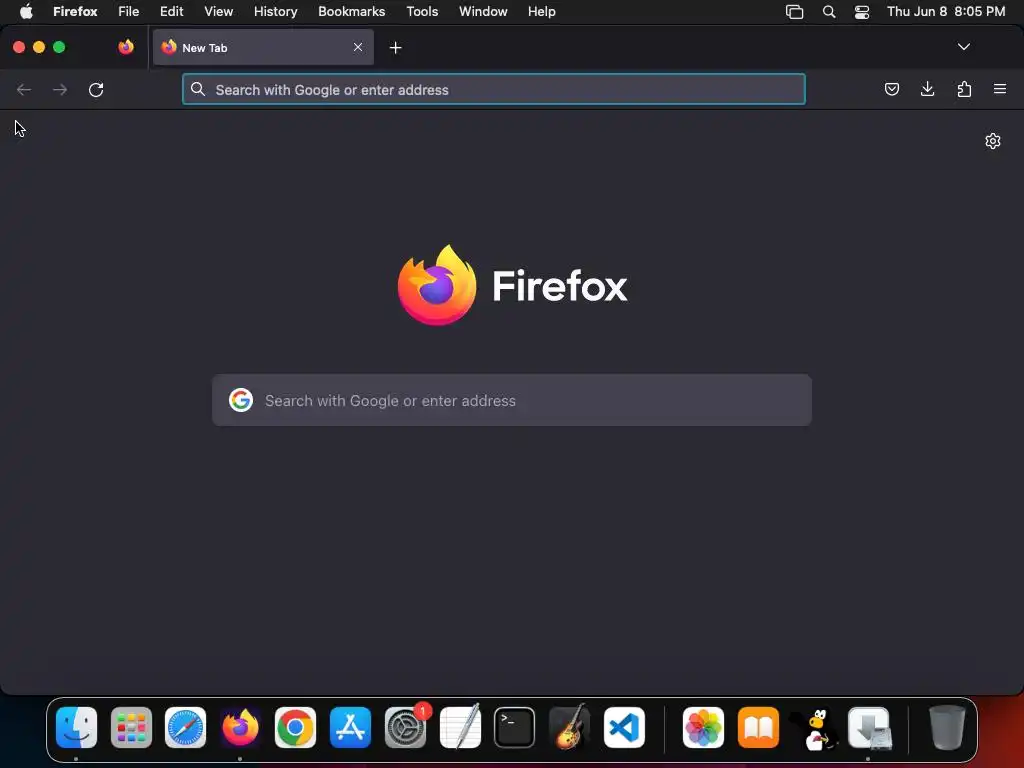Click the Firefox View pinned tab icon
The width and height of the screenshot is (1024, 768).
(126, 47)
